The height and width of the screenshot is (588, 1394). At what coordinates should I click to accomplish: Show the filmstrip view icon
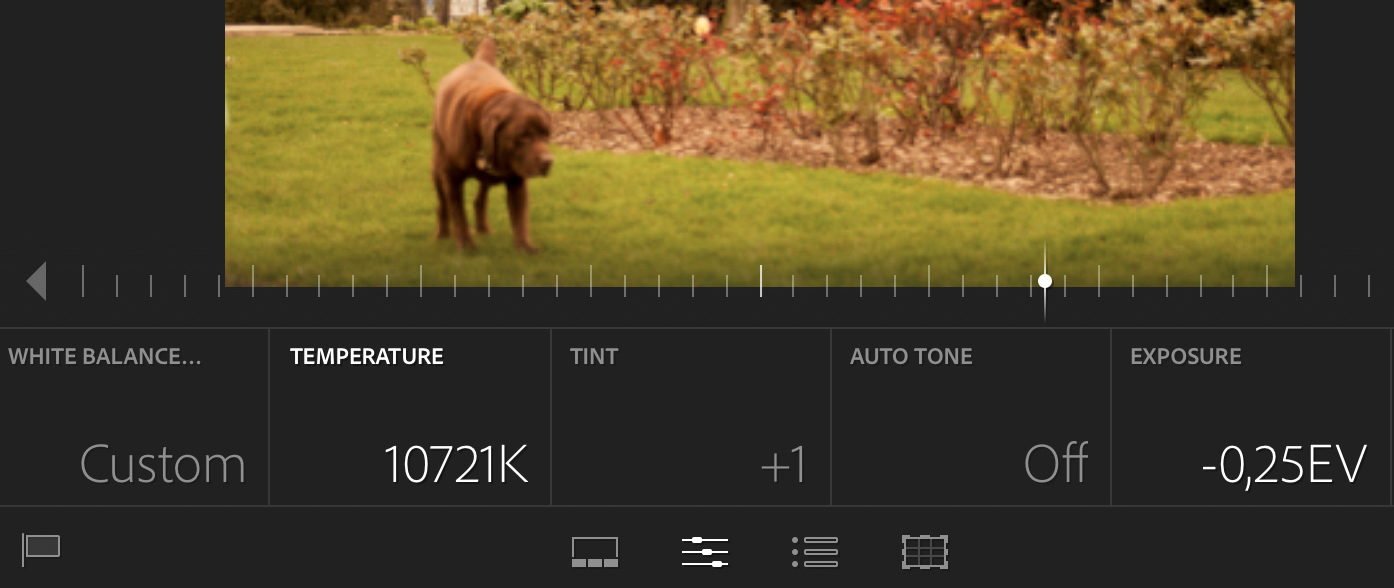point(595,552)
